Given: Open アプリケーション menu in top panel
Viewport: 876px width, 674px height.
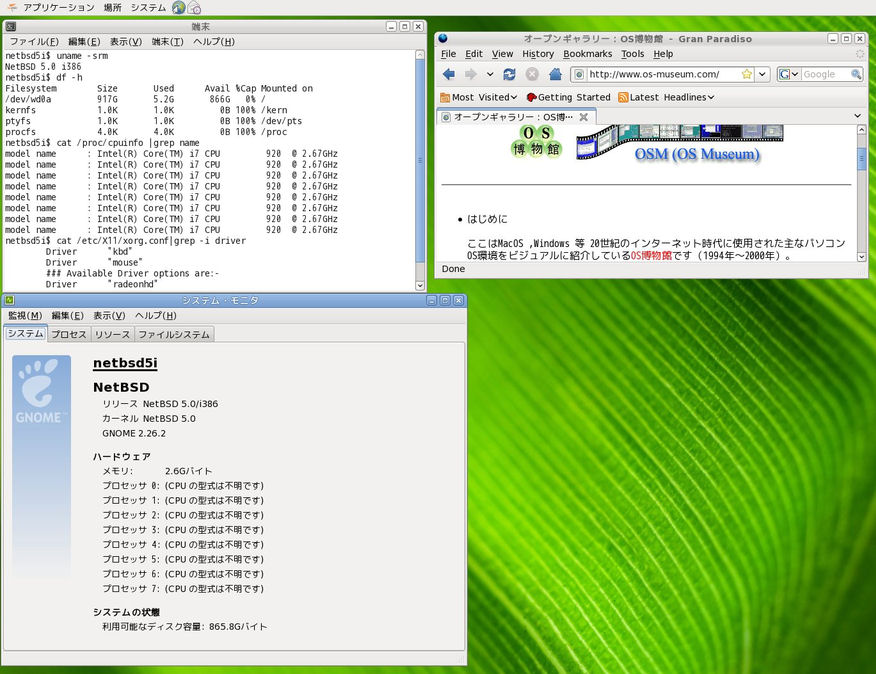Looking at the screenshot, I should click(59, 7).
